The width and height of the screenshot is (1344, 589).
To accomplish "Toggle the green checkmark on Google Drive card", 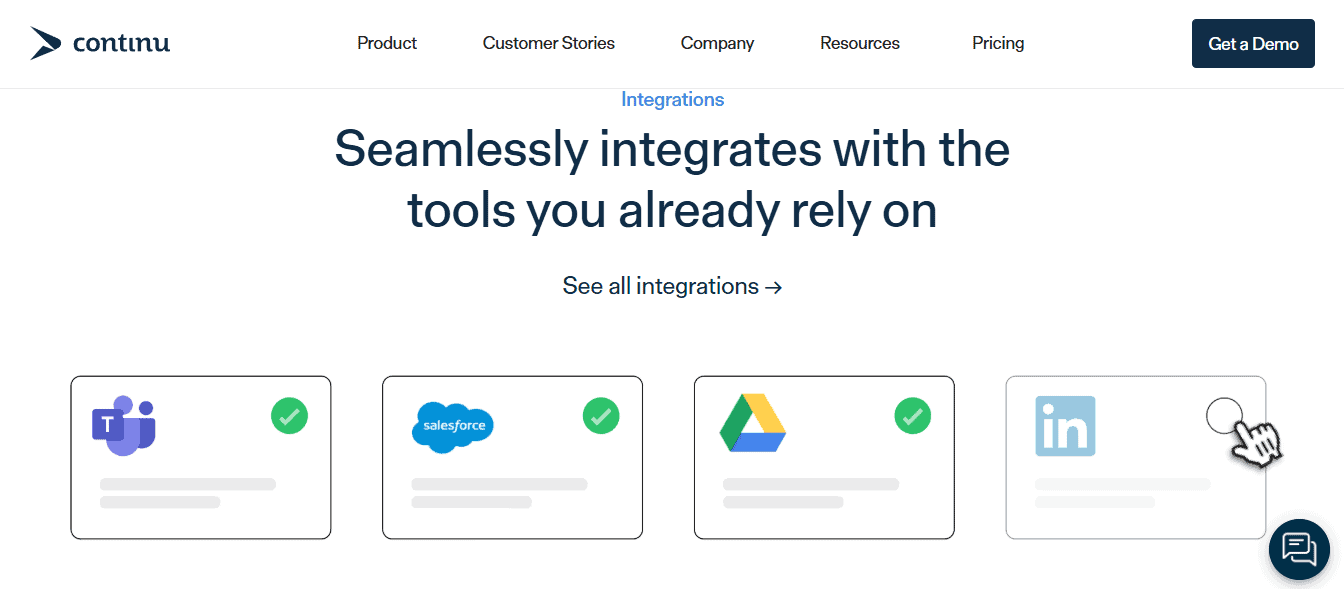I will tap(912, 416).
